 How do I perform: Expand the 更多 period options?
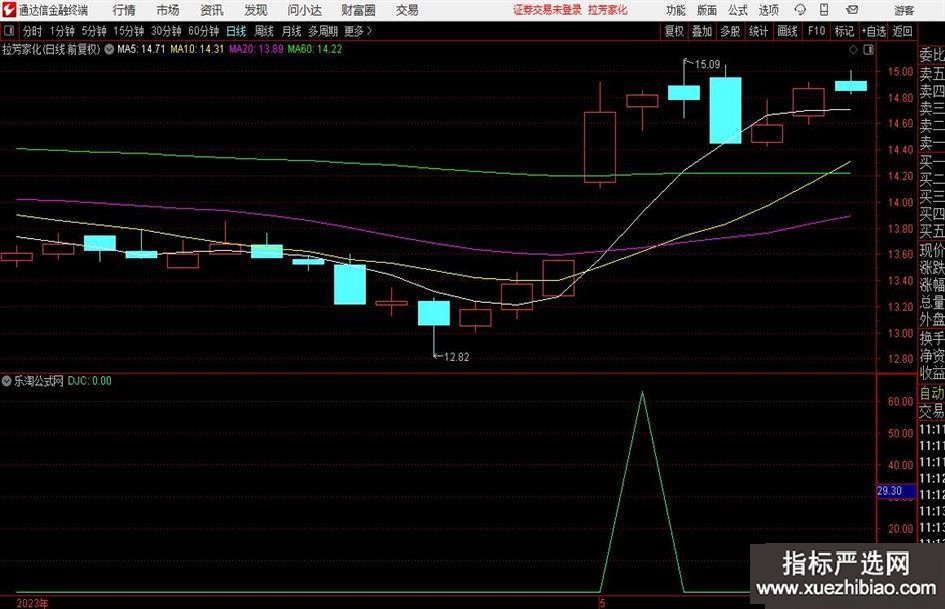(355, 31)
